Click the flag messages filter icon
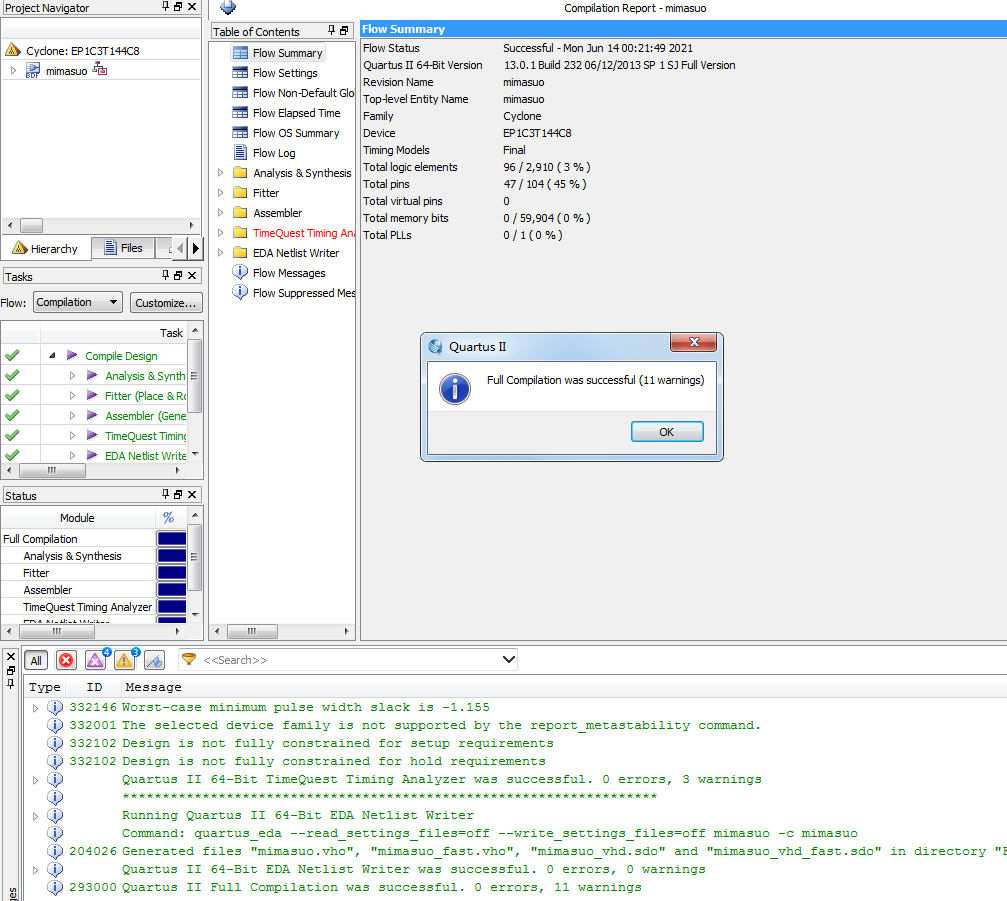 tap(154, 660)
